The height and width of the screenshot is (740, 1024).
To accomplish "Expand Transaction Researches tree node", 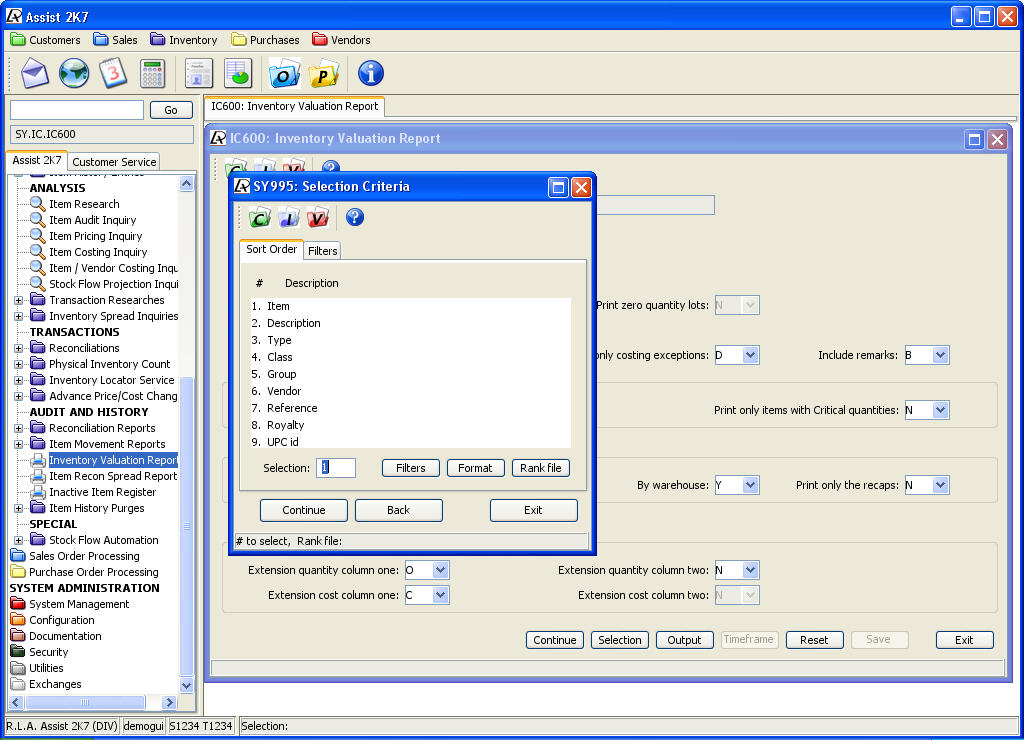I will (19, 300).
